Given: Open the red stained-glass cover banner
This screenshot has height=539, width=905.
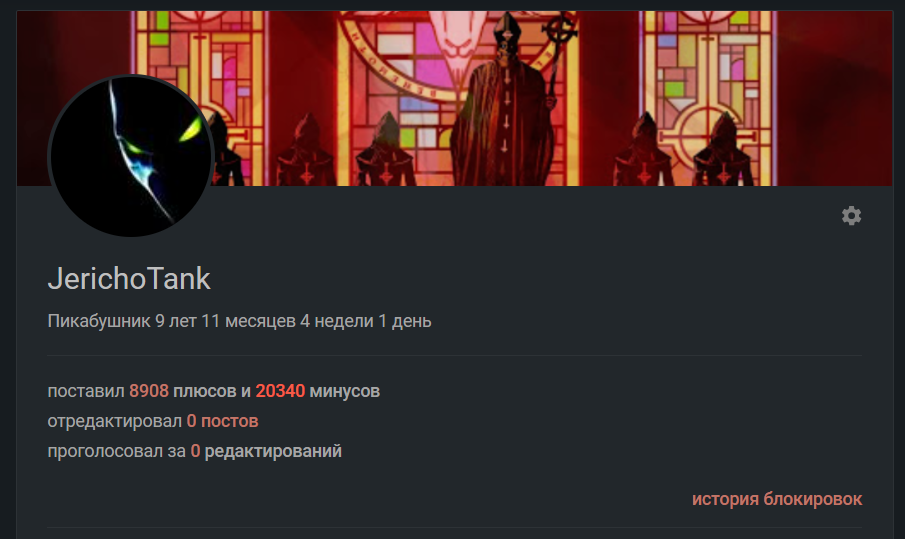Looking at the screenshot, I should point(455,98).
